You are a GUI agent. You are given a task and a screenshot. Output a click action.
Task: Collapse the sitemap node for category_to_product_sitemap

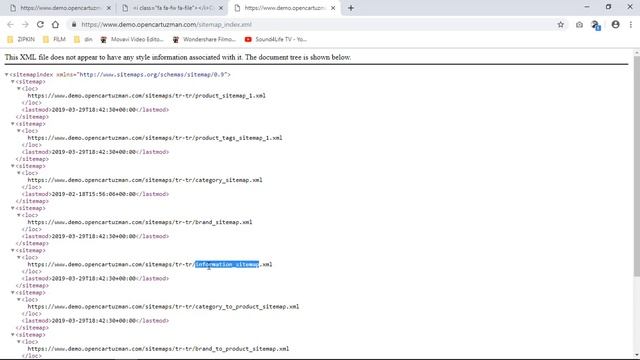[13, 293]
